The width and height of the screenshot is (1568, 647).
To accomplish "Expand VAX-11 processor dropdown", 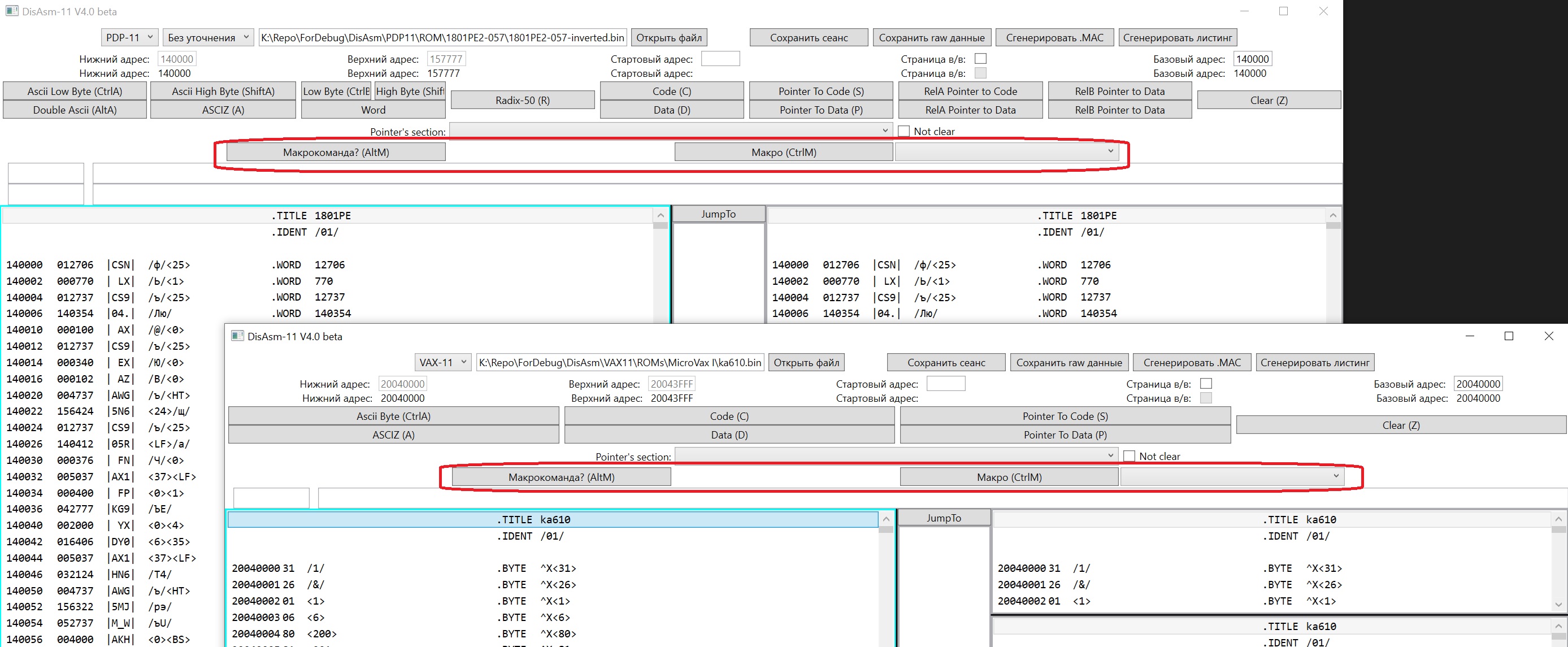I will coord(442,363).
